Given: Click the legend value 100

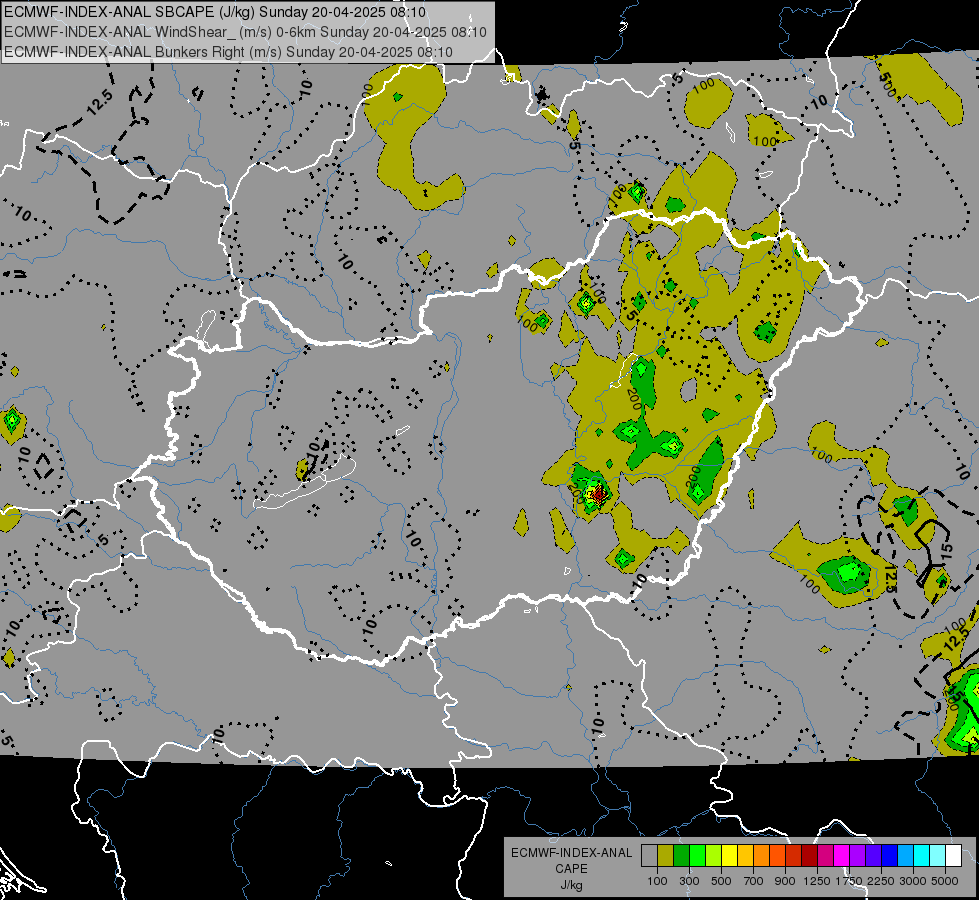Looking at the screenshot, I should tap(657, 881).
